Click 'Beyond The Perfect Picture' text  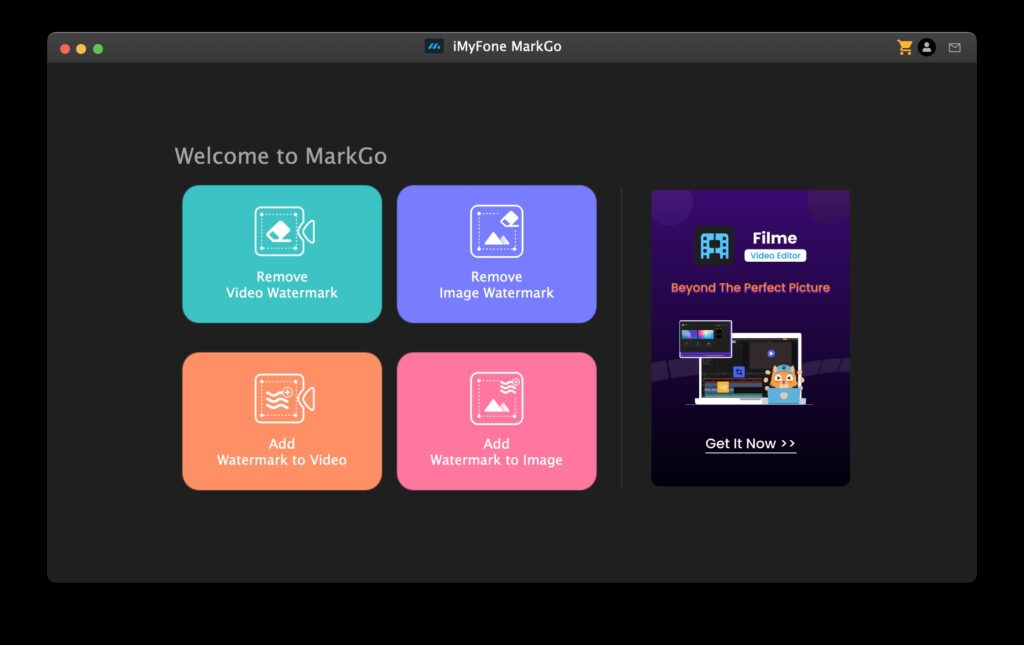click(x=750, y=288)
